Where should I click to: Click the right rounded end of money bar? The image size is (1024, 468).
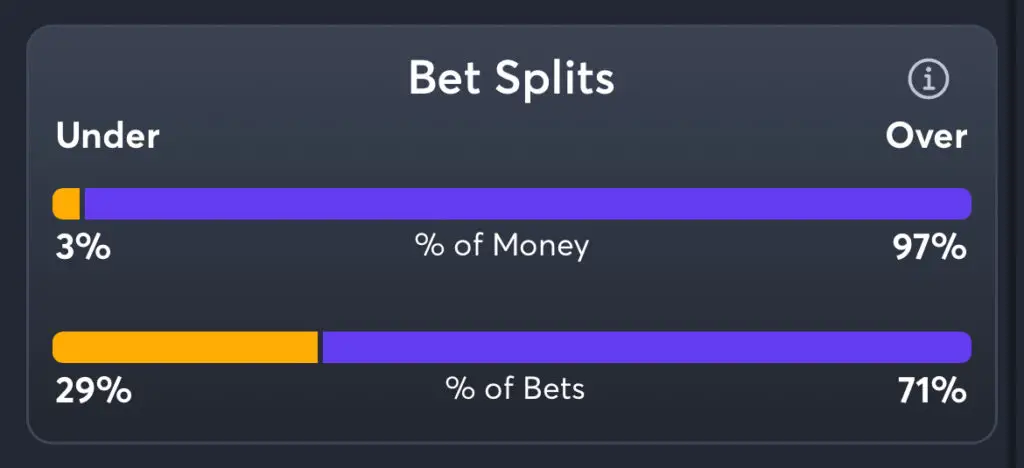[x=965, y=203]
